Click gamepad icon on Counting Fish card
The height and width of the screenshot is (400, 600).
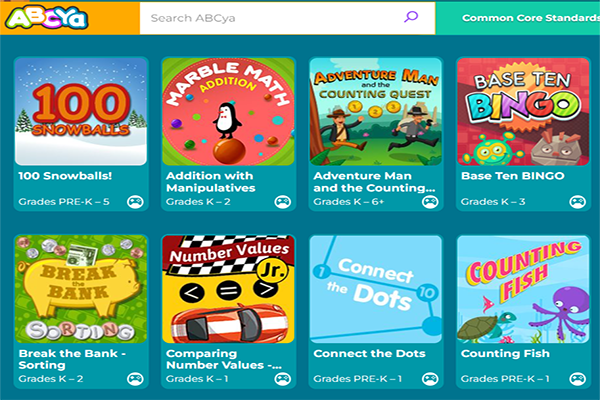tap(577, 380)
